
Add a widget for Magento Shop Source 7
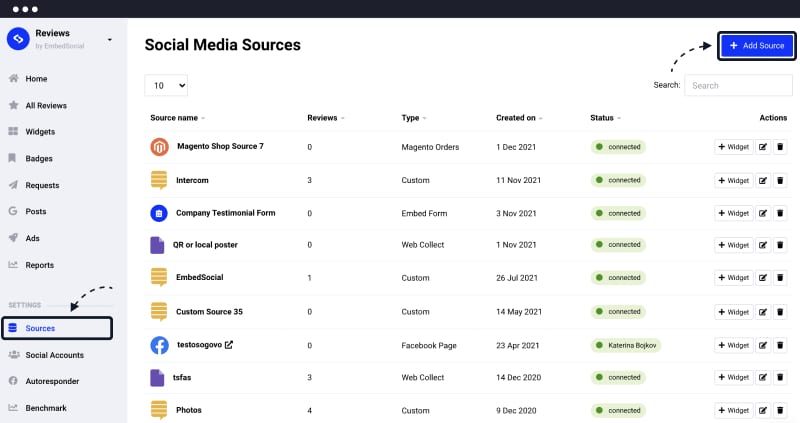(x=734, y=147)
